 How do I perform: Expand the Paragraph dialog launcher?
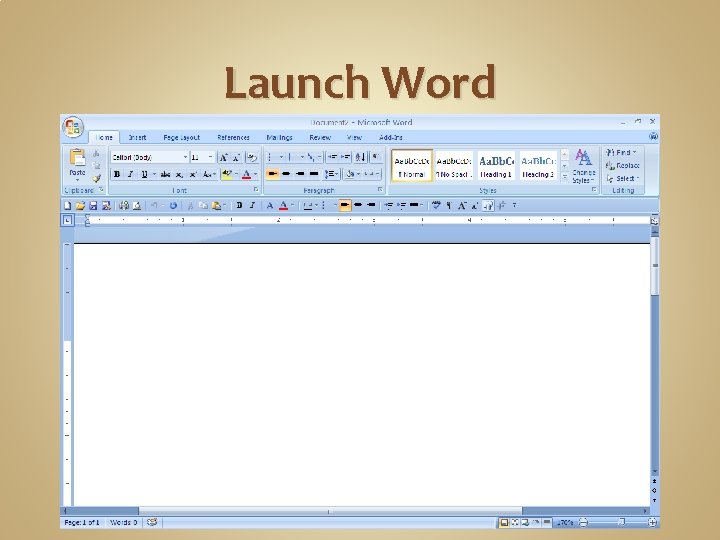(380, 190)
